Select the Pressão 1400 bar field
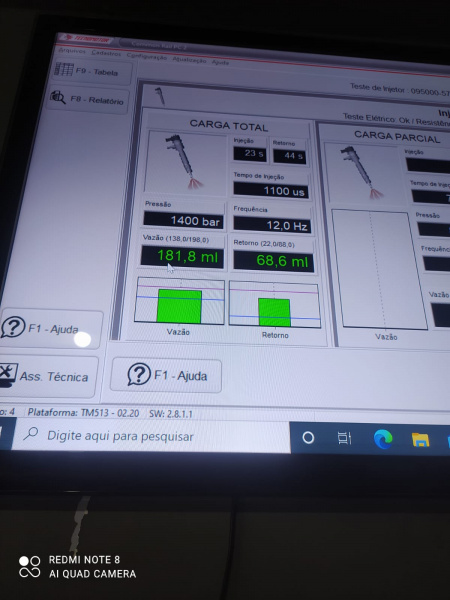This screenshot has height=600, width=450. tap(183, 220)
